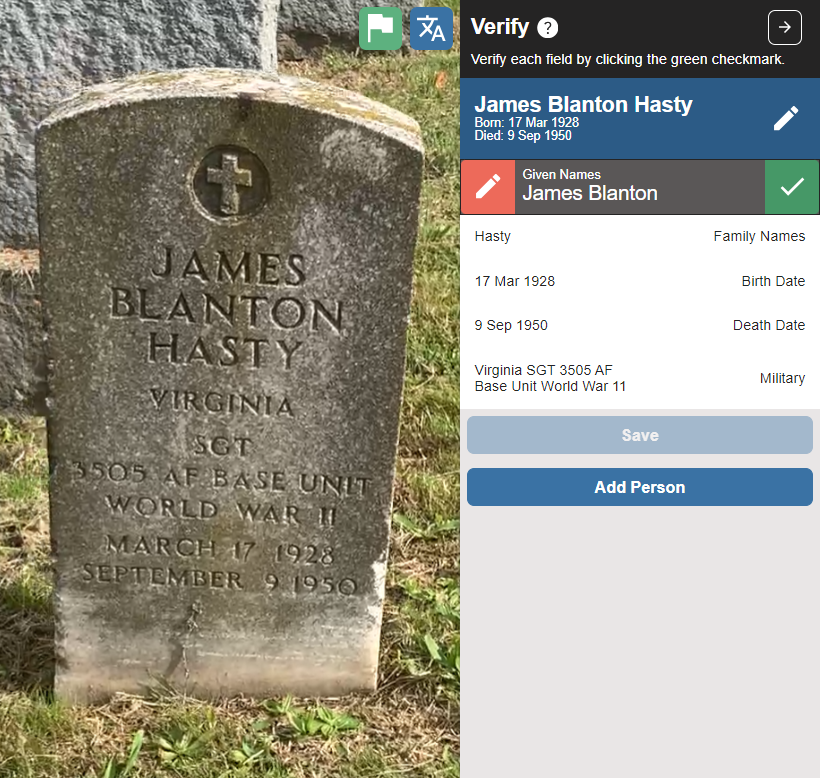Image resolution: width=820 pixels, height=778 pixels.
Task: Select the Military information row
Action: click(x=640, y=378)
